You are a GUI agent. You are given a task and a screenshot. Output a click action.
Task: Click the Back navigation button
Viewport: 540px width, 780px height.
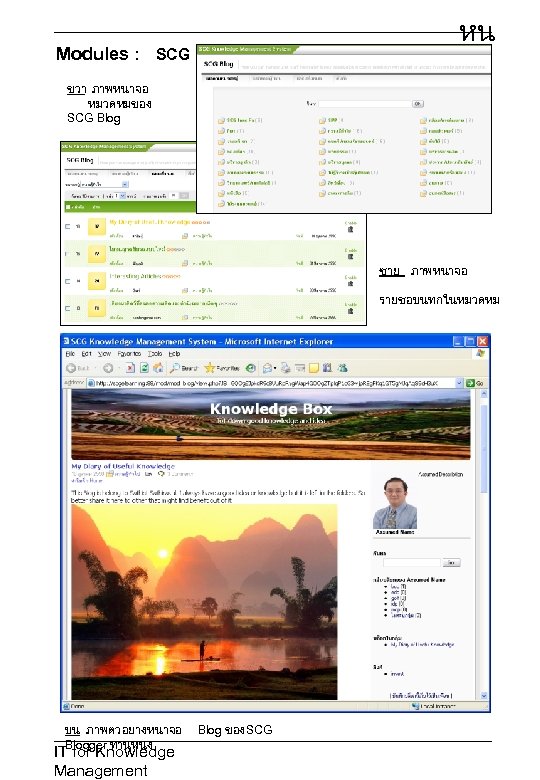tap(78, 368)
